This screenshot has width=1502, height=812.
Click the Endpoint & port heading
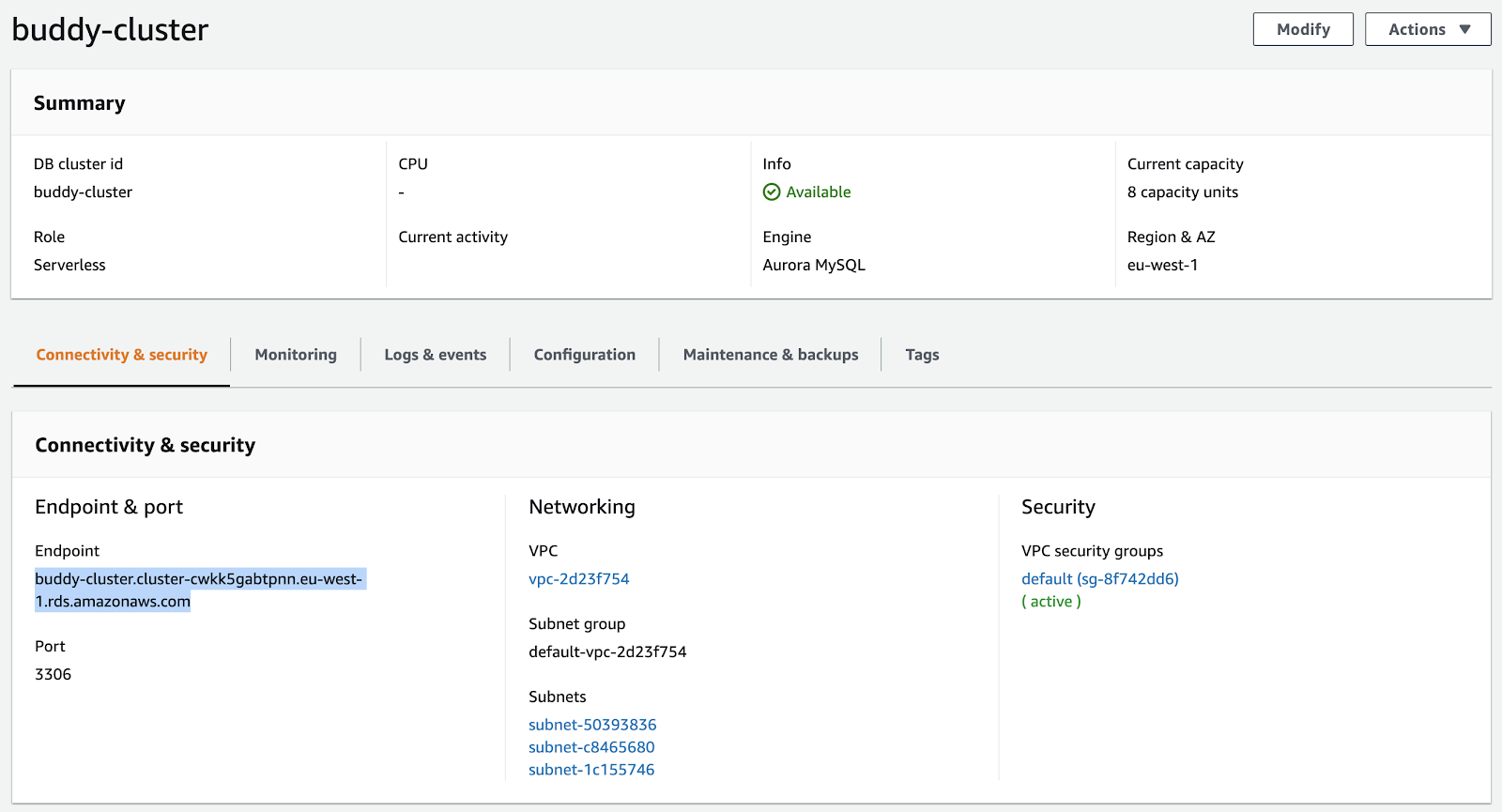pos(109,507)
